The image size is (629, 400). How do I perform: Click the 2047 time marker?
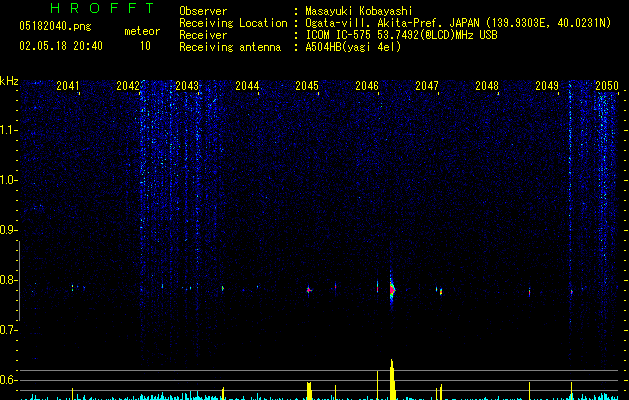(x=427, y=86)
